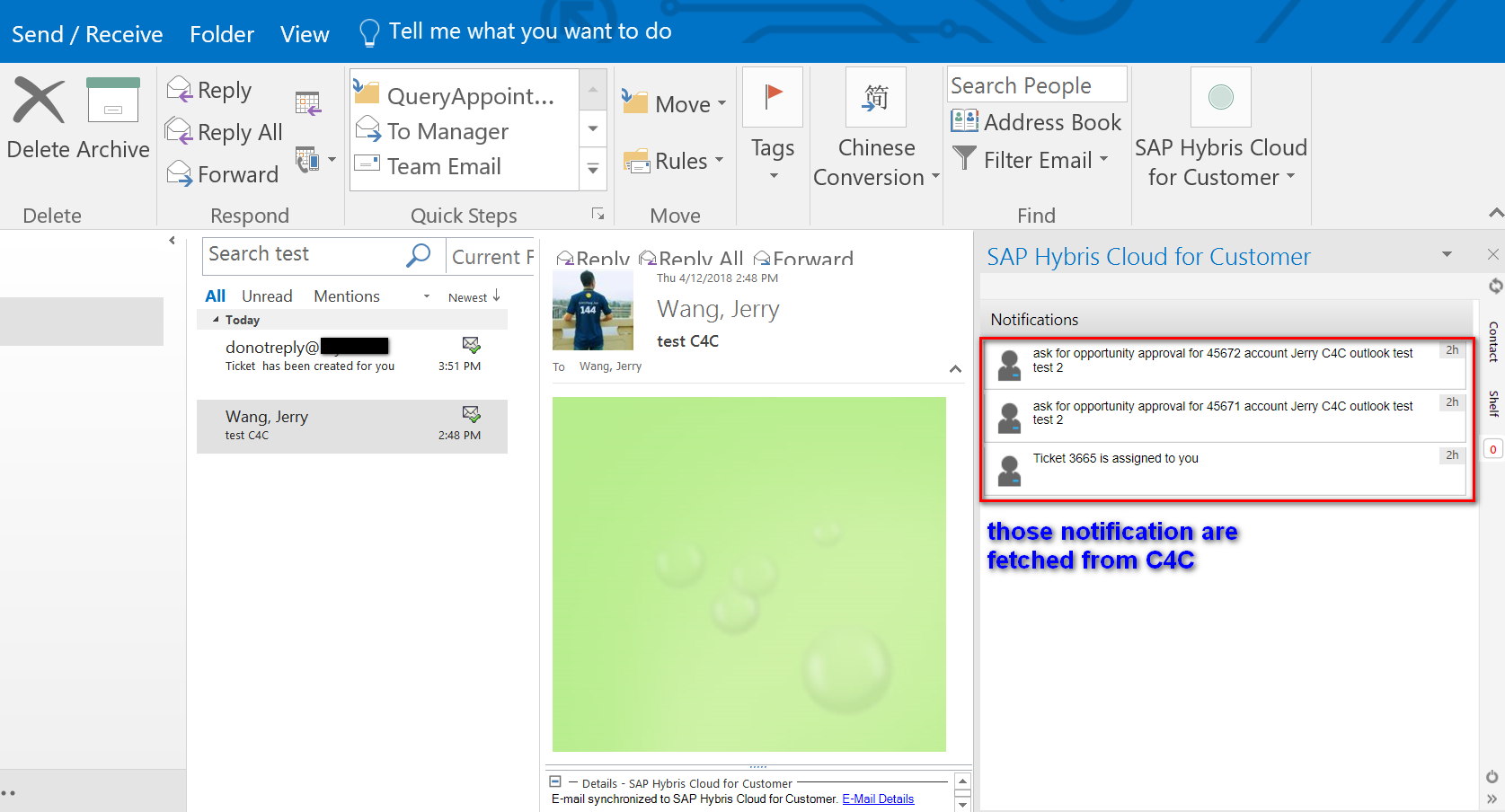Click the power icon at SAP pane bottom
The image size is (1505, 812).
point(1492,776)
